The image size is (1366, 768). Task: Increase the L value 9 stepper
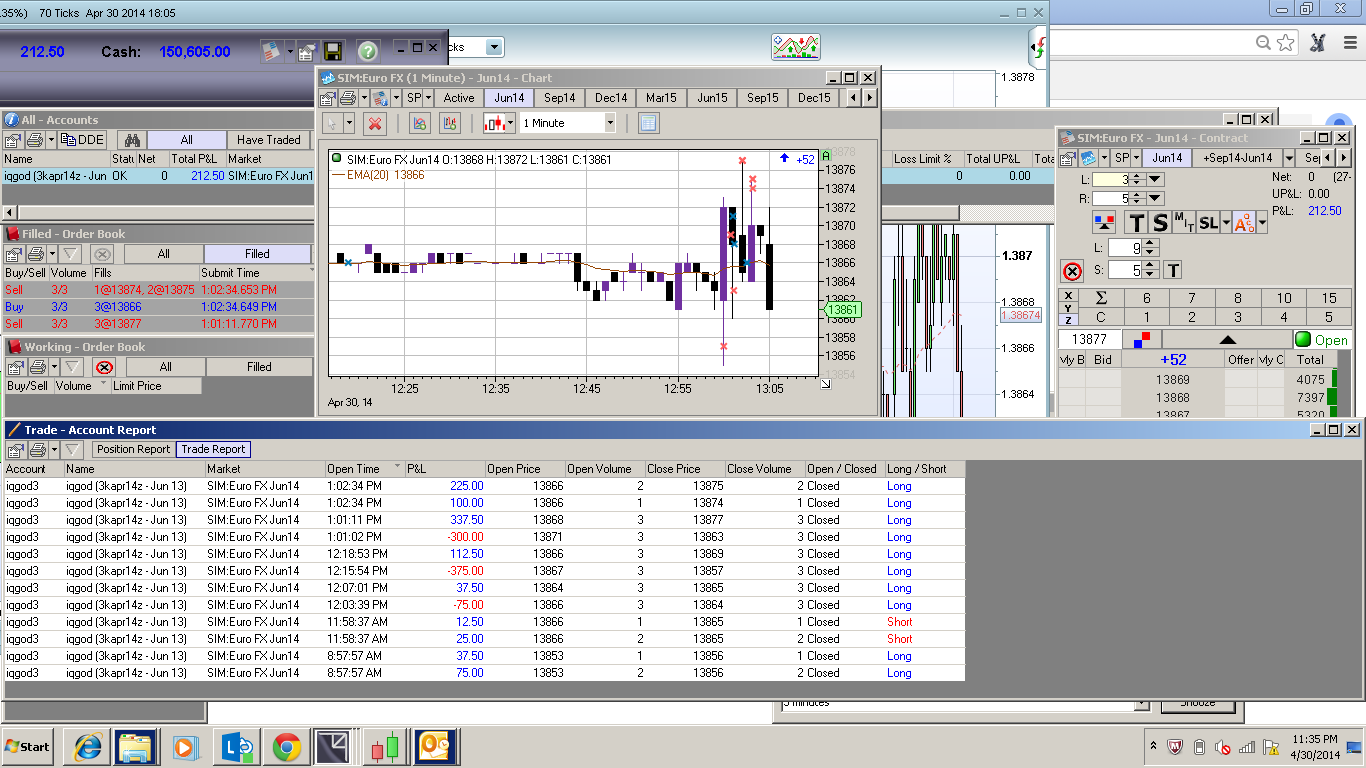(x=1150, y=242)
